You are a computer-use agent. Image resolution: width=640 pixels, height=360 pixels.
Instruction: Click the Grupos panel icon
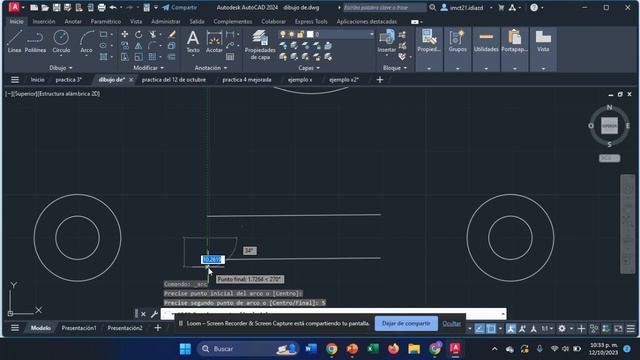click(x=457, y=42)
